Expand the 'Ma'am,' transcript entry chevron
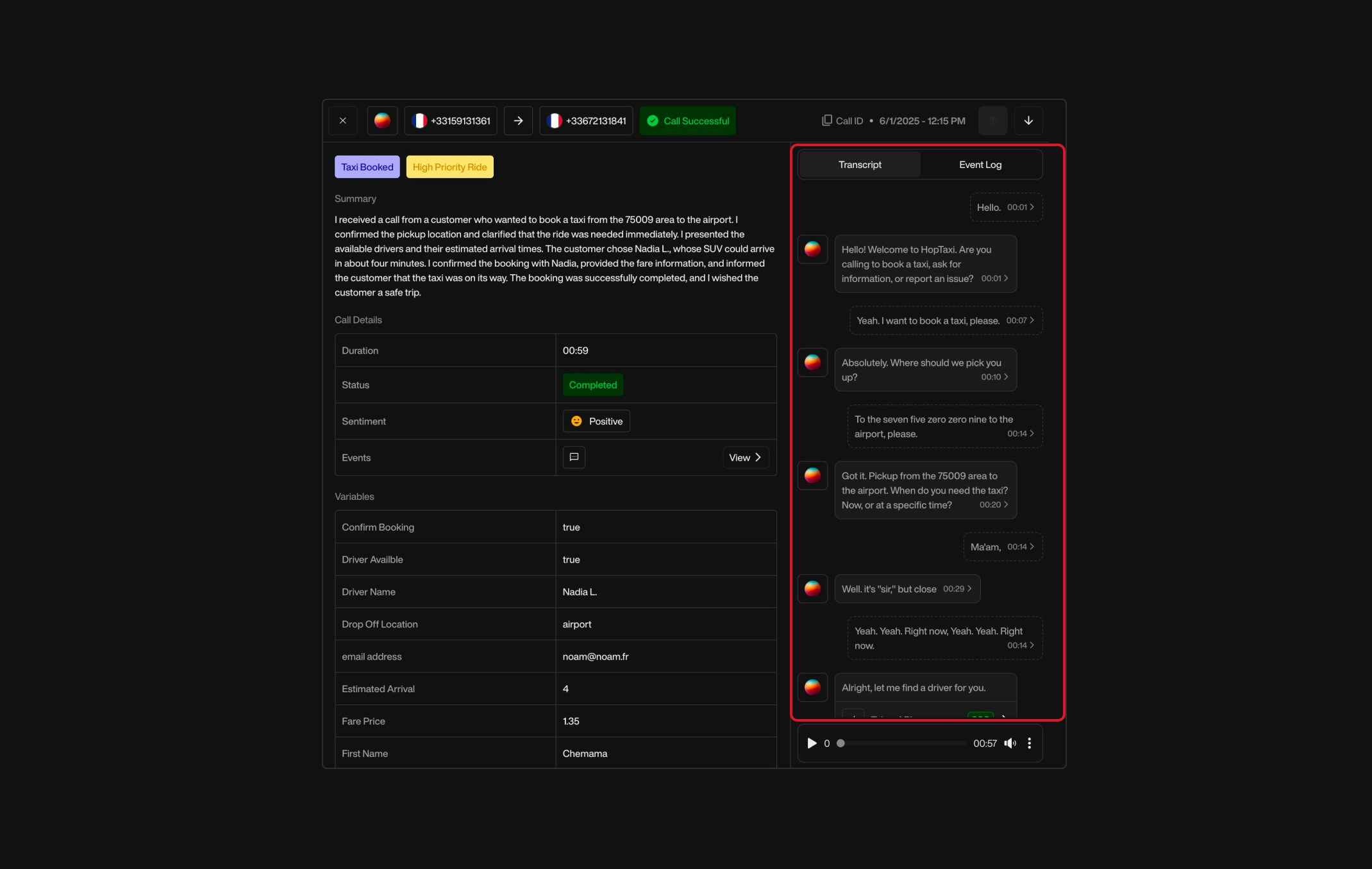 pyautogui.click(x=1031, y=547)
